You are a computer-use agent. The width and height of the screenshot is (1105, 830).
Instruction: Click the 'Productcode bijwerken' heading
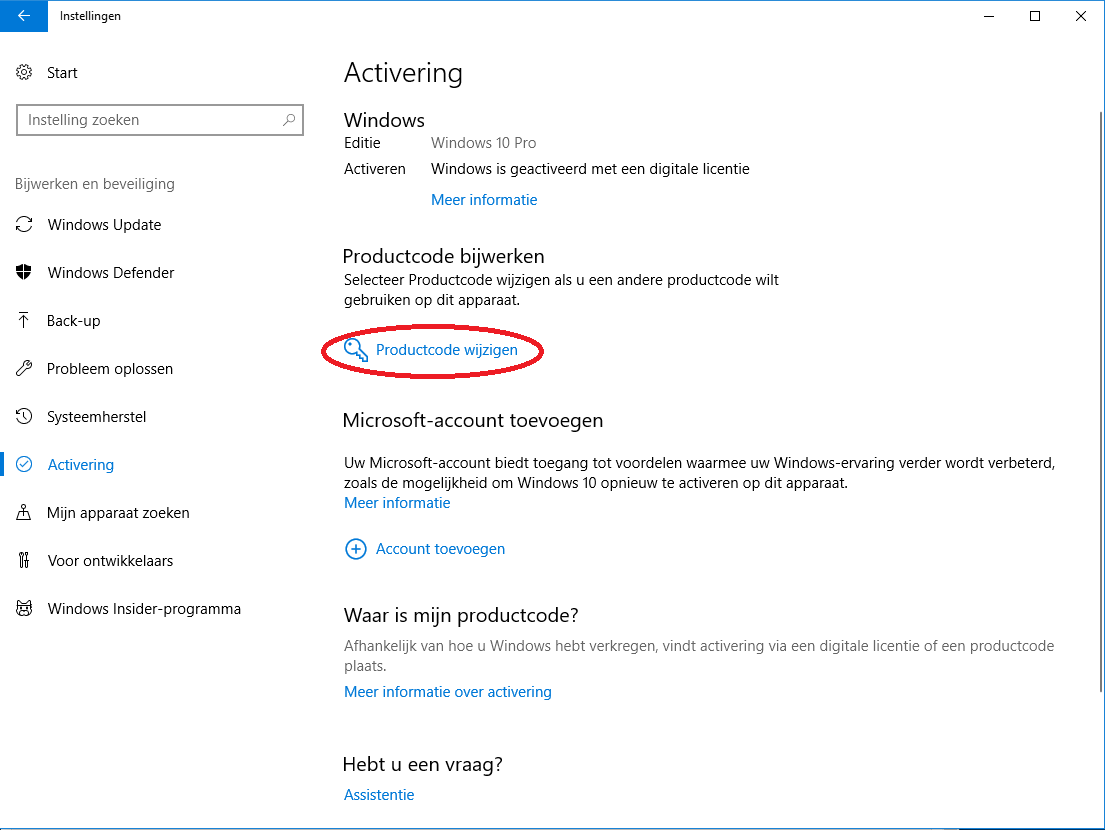coord(443,256)
